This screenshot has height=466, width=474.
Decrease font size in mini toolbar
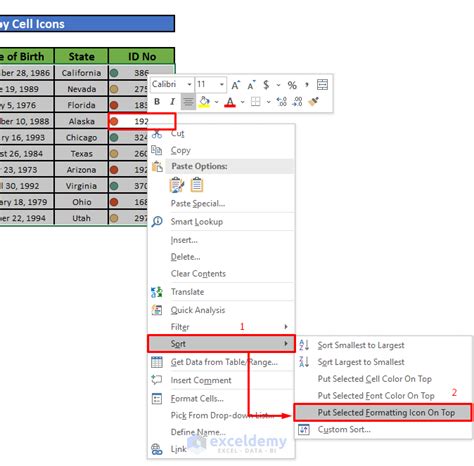[251, 85]
